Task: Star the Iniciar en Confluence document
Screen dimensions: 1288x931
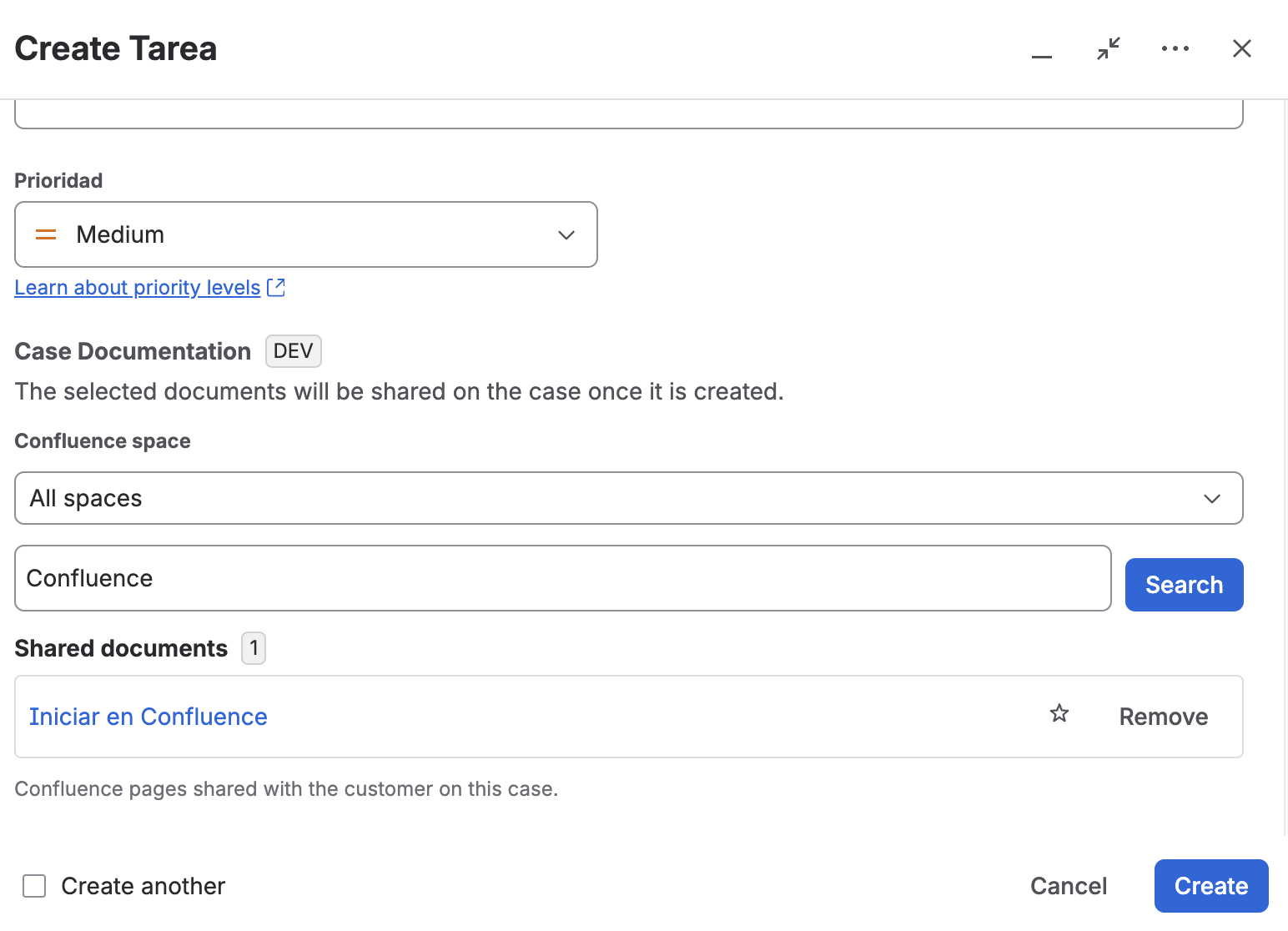Action: (x=1059, y=714)
